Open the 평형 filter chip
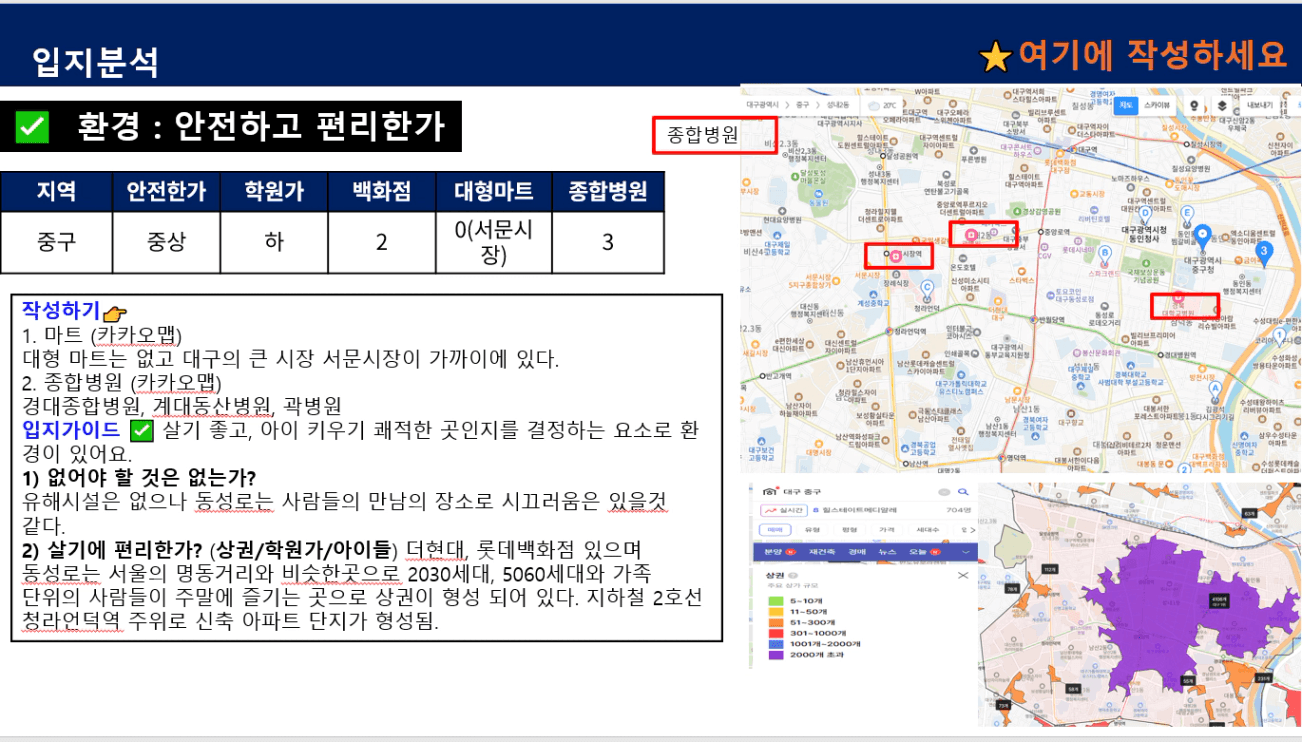The image size is (1302, 742). click(850, 530)
